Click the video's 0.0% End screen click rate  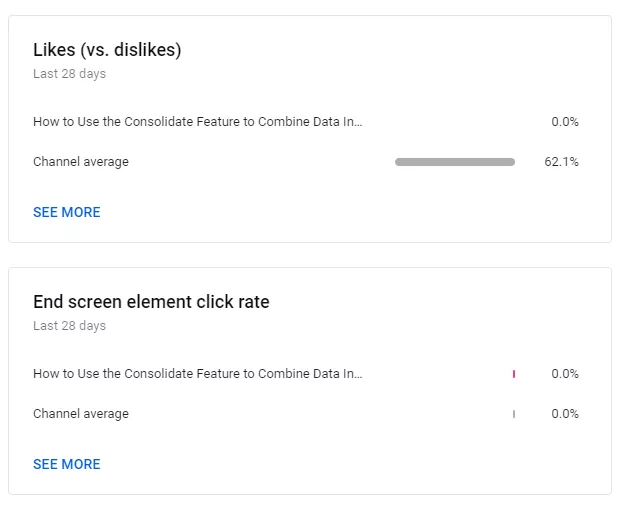pyautogui.click(x=565, y=374)
